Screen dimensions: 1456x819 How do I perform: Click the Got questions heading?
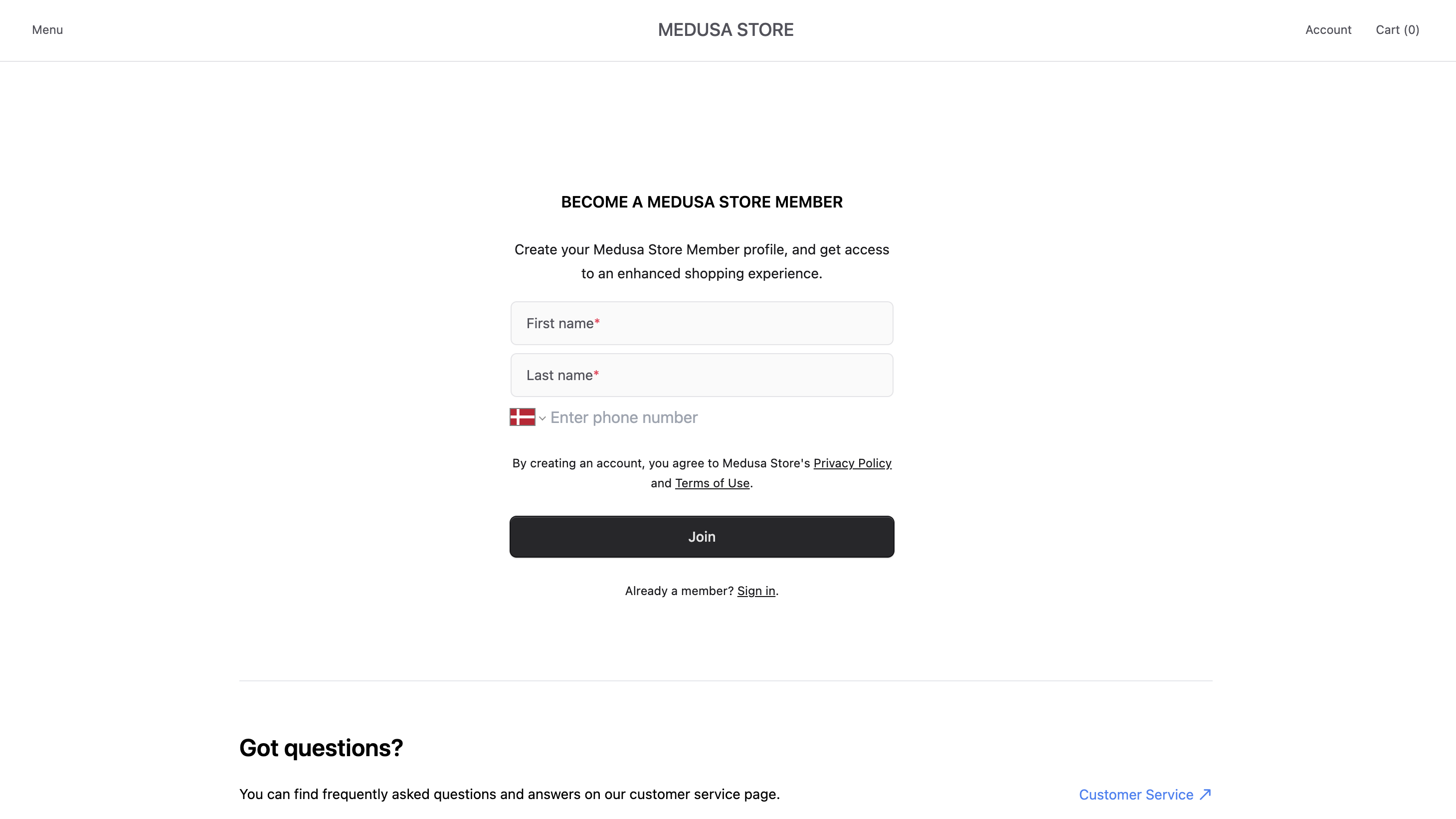point(321,747)
